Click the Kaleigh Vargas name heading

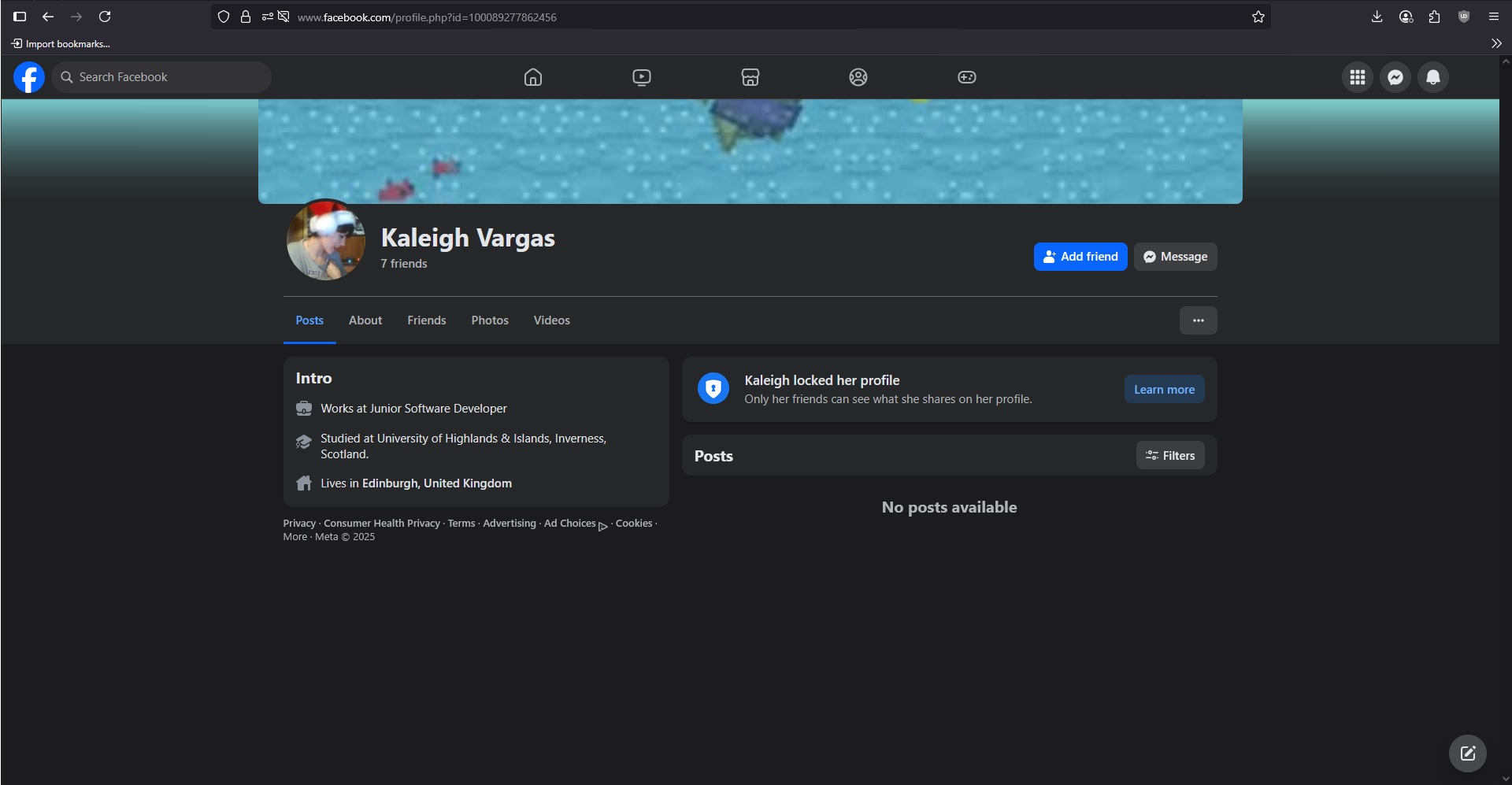[x=468, y=238]
